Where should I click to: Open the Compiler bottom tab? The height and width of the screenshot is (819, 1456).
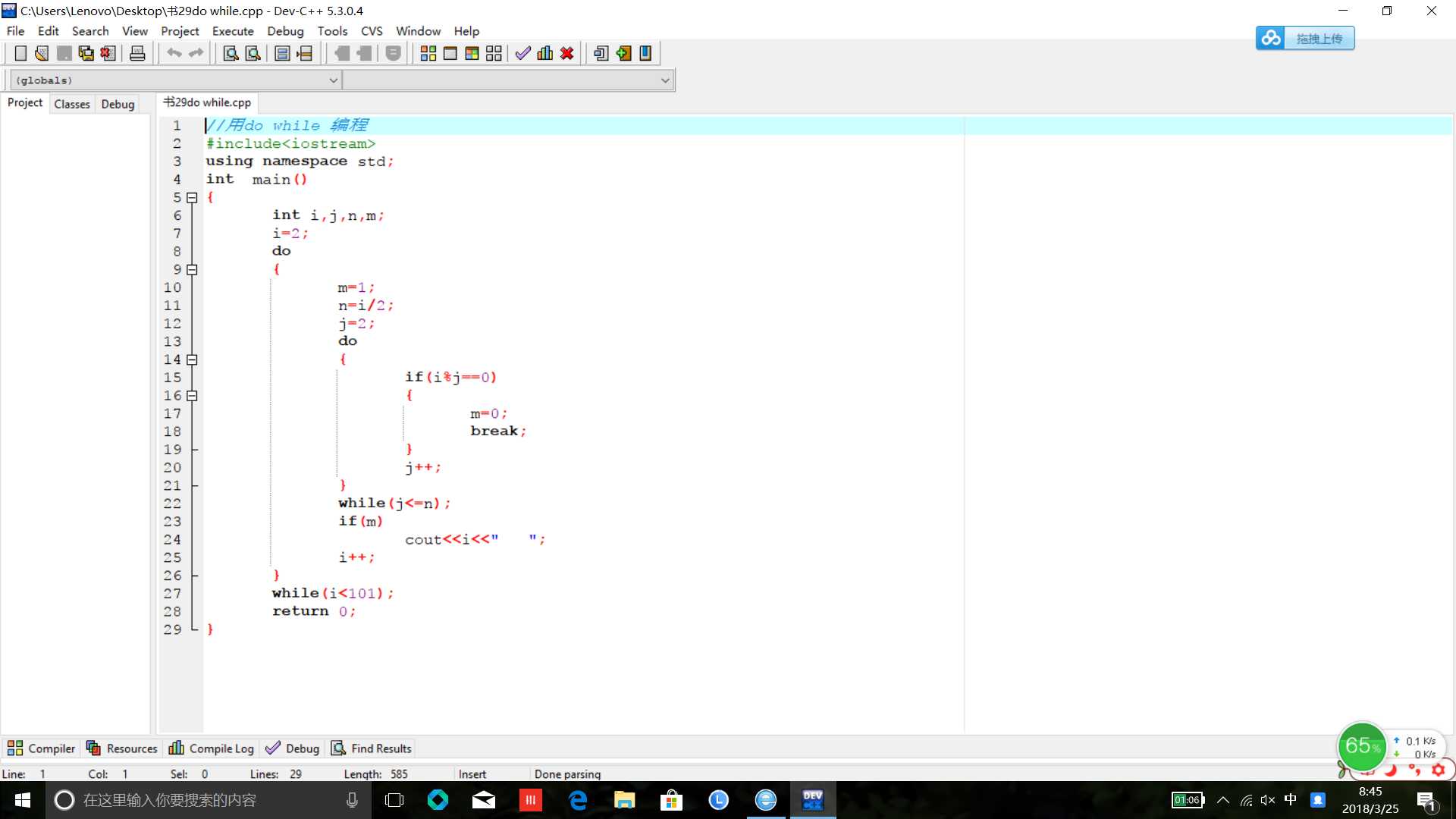(41, 748)
